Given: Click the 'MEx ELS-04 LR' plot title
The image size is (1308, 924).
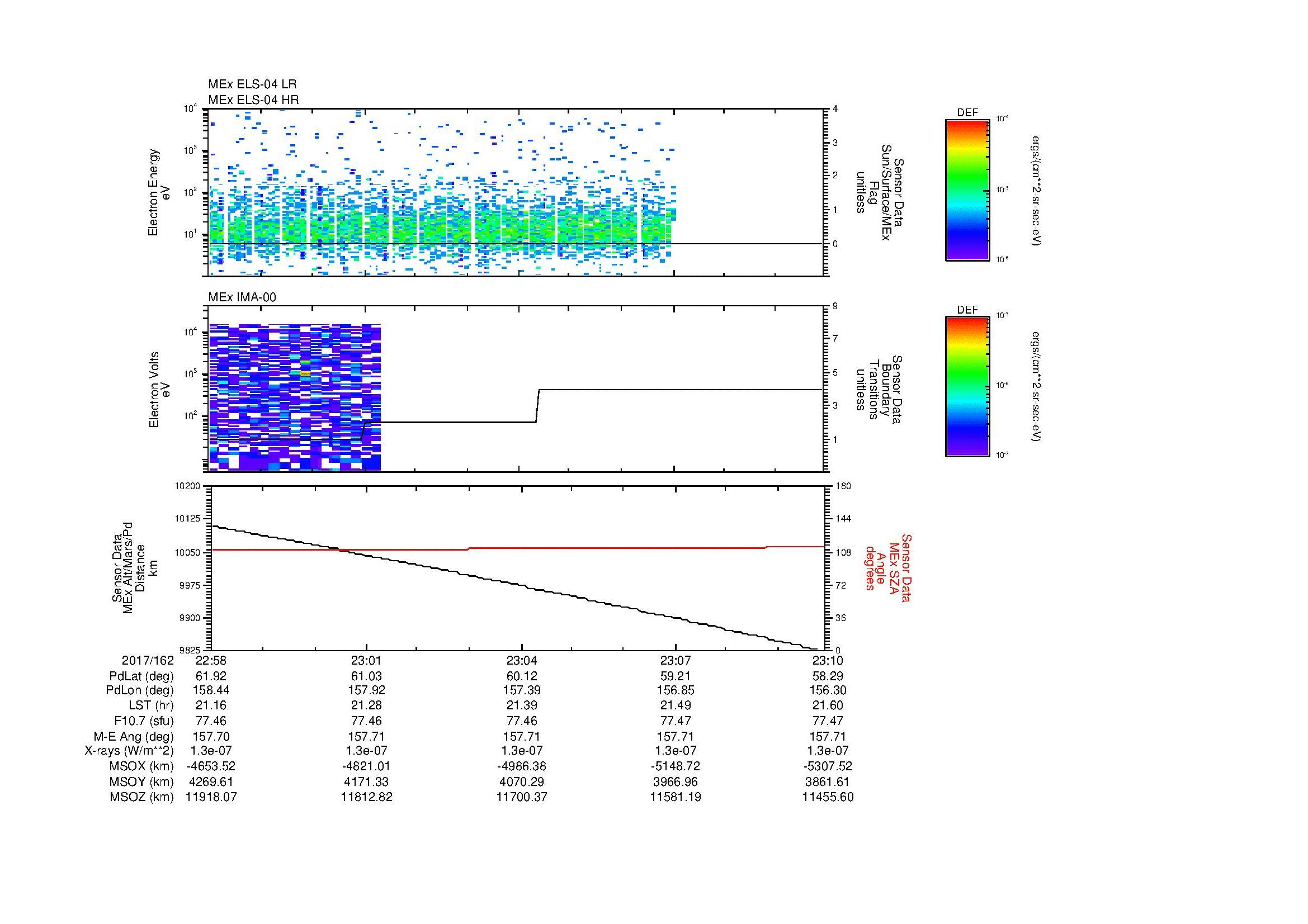Looking at the screenshot, I should pyautogui.click(x=252, y=85).
